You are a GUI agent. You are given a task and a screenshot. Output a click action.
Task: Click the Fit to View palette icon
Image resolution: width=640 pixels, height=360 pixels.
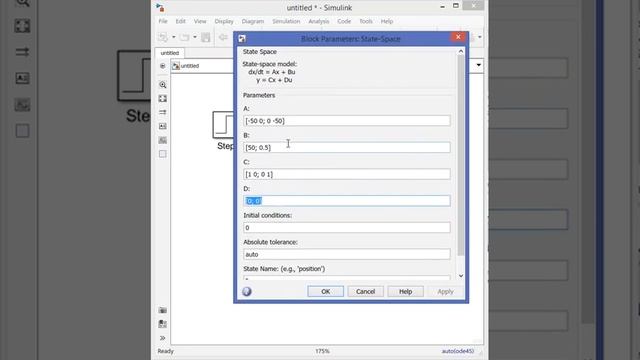(162, 99)
